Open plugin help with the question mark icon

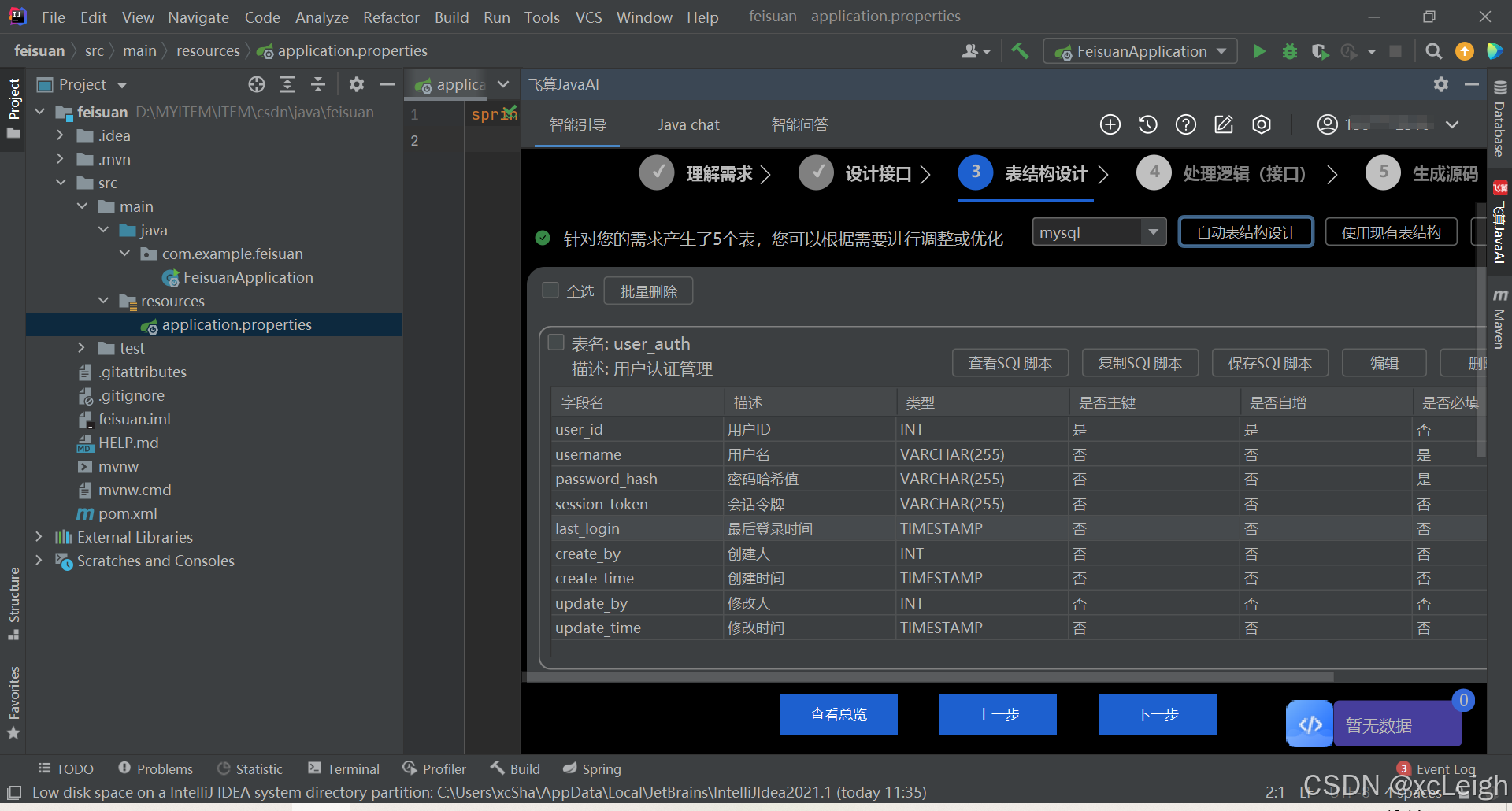pyautogui.click(x=1185, y=124)
